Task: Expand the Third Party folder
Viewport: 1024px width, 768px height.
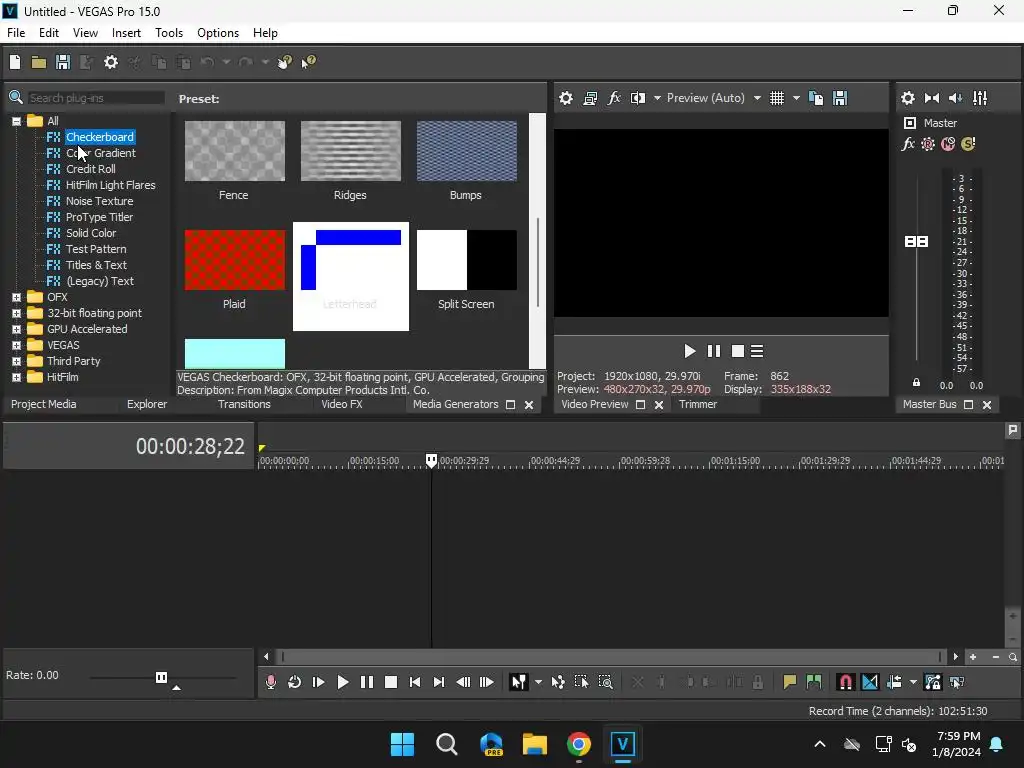Action: pos(16,361)
